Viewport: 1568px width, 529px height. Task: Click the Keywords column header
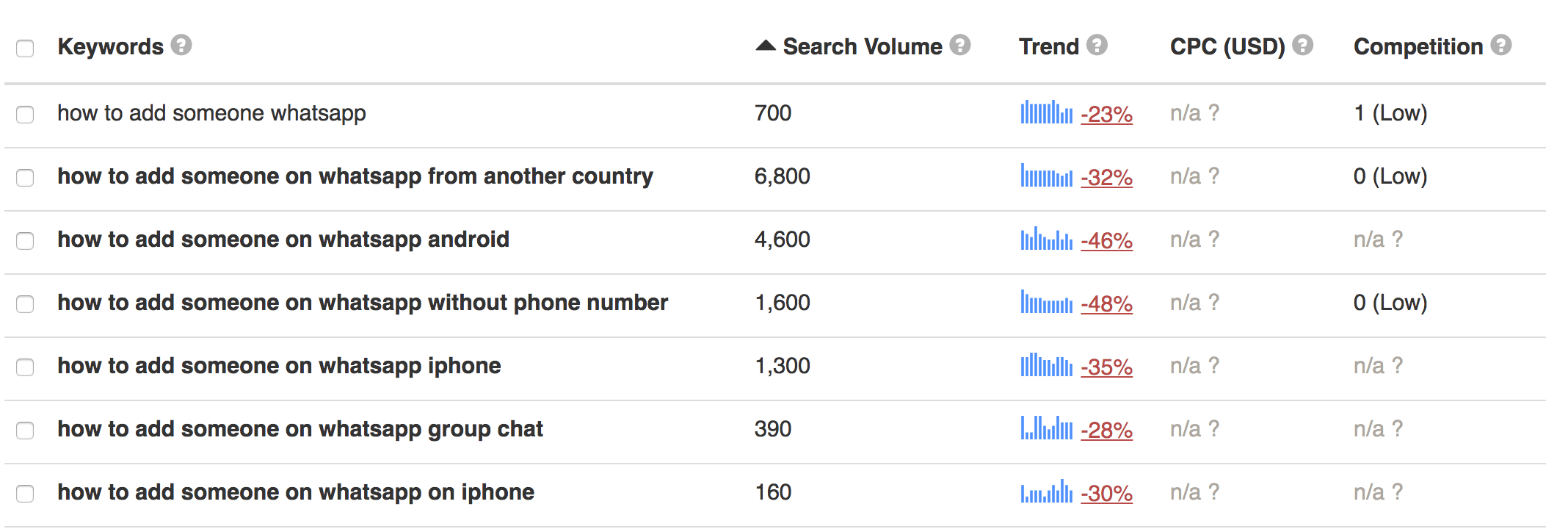(110, 47)
